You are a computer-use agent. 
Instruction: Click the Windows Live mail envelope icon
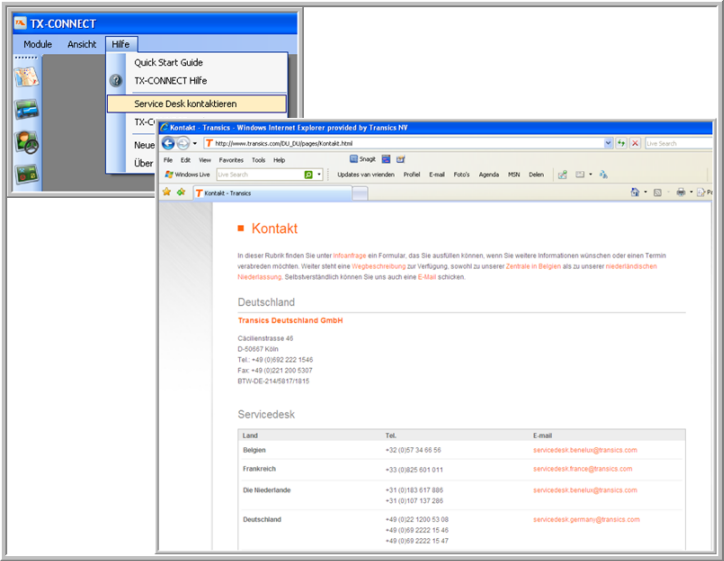tap(580, 175)
